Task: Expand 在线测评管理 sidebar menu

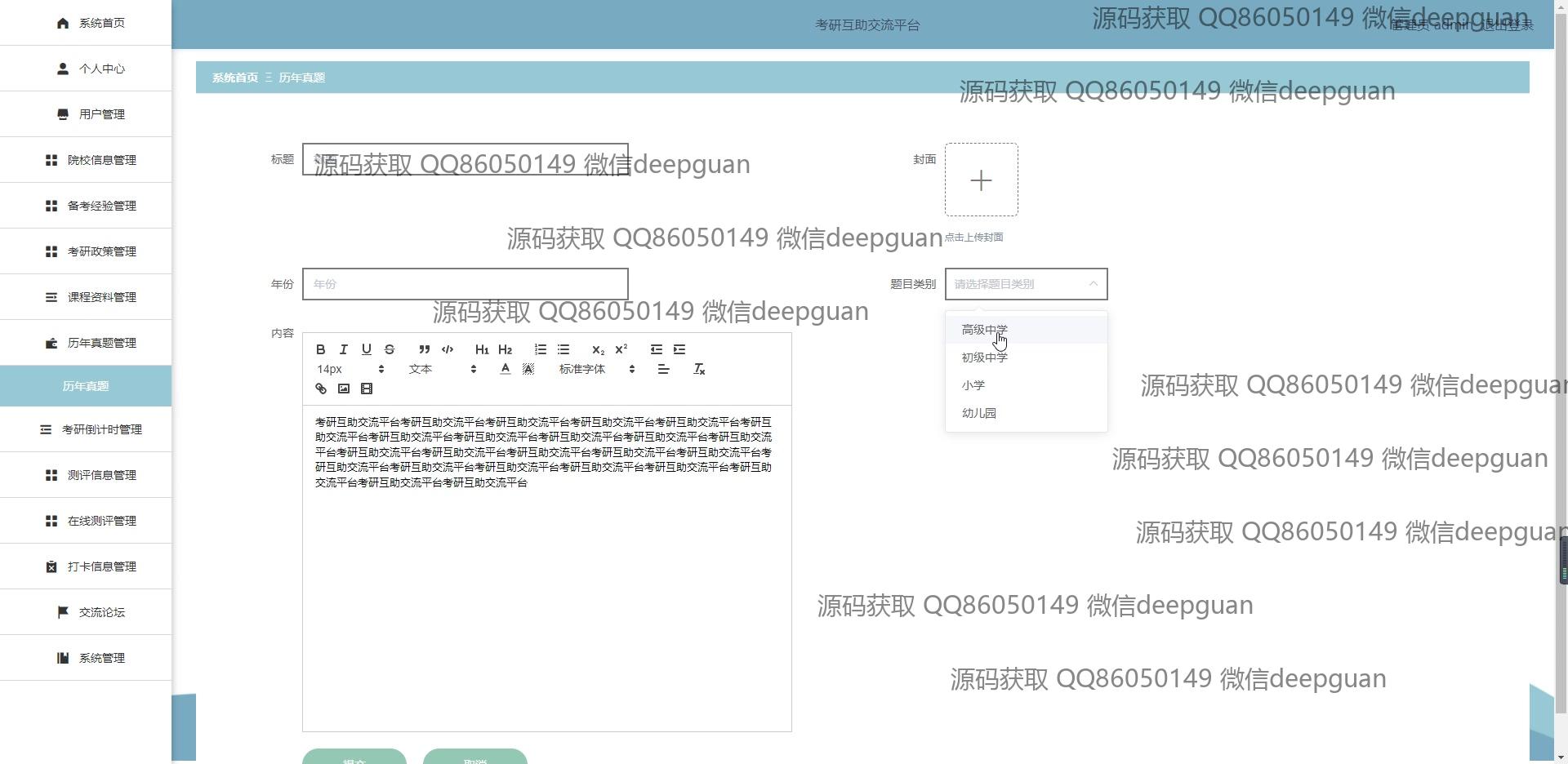Action: 86,521
